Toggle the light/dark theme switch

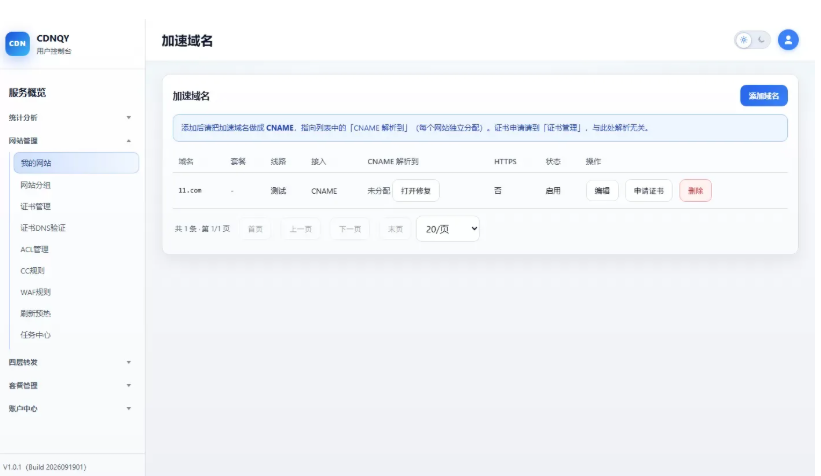tap(752, 40)
